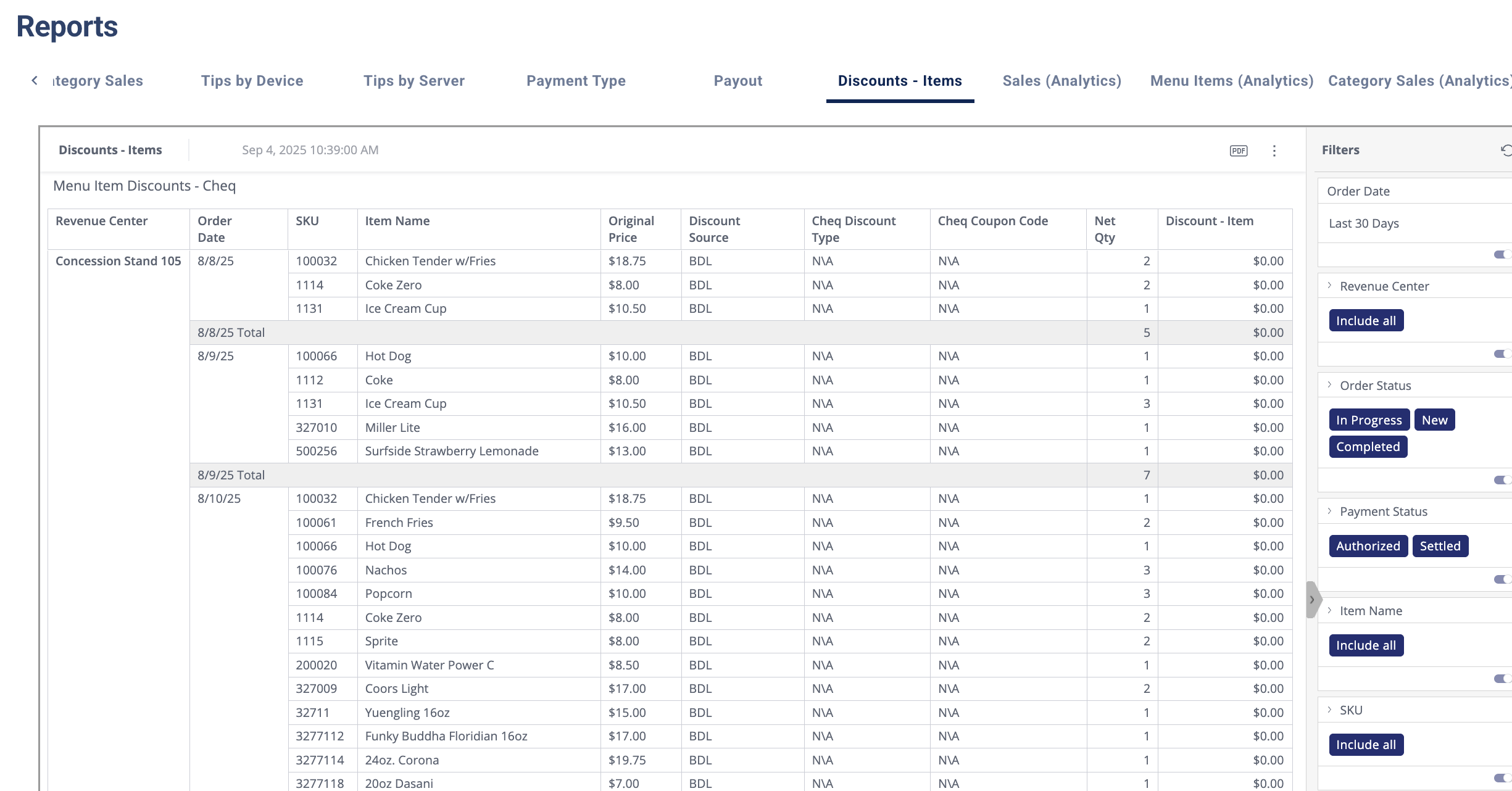Click the reset filters refresh icon
The width and height of the screenshot is (1512, 791).
tap(1506, 150)
